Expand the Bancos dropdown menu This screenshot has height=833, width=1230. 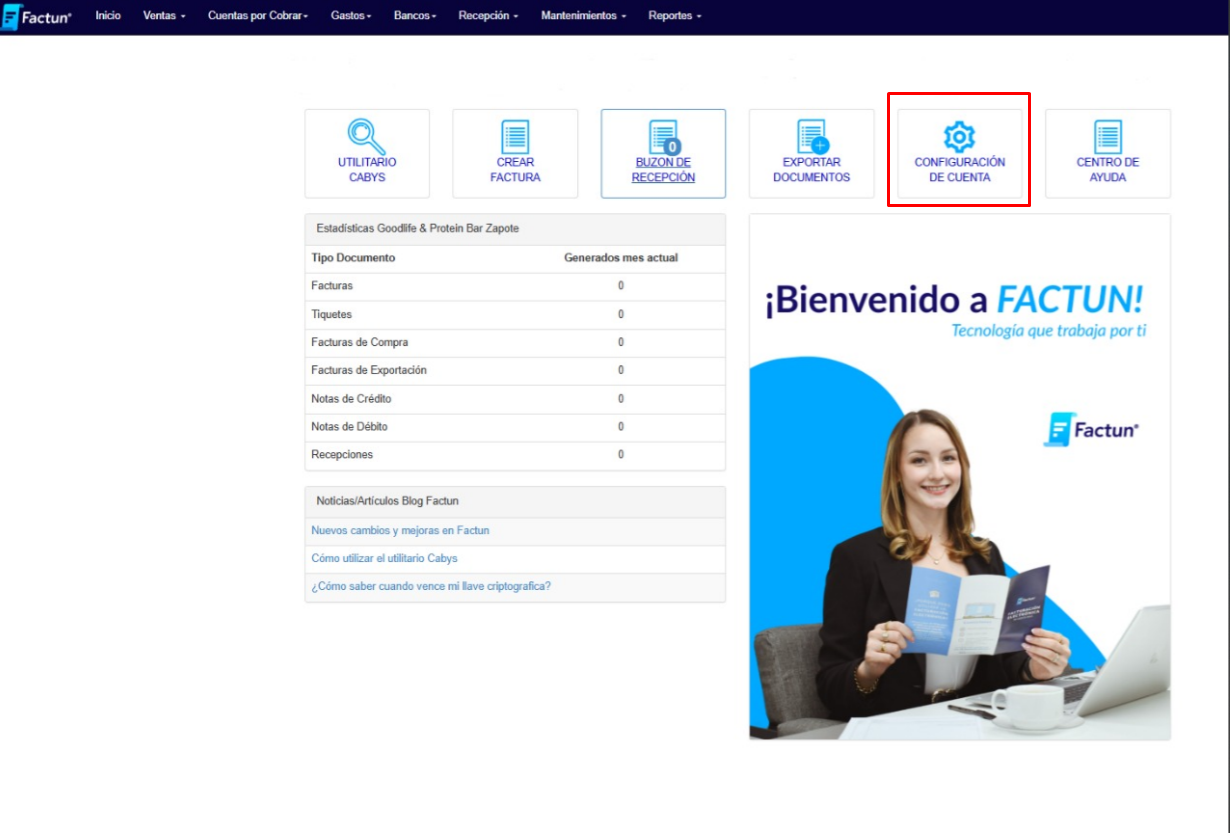[415, 16]
